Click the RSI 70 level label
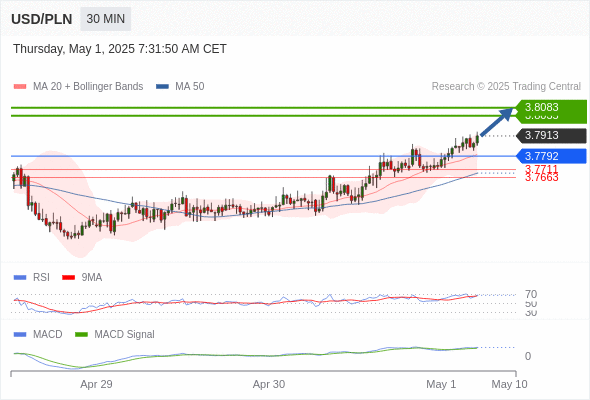Screen dimensions: 590x400 coord(531,294)
